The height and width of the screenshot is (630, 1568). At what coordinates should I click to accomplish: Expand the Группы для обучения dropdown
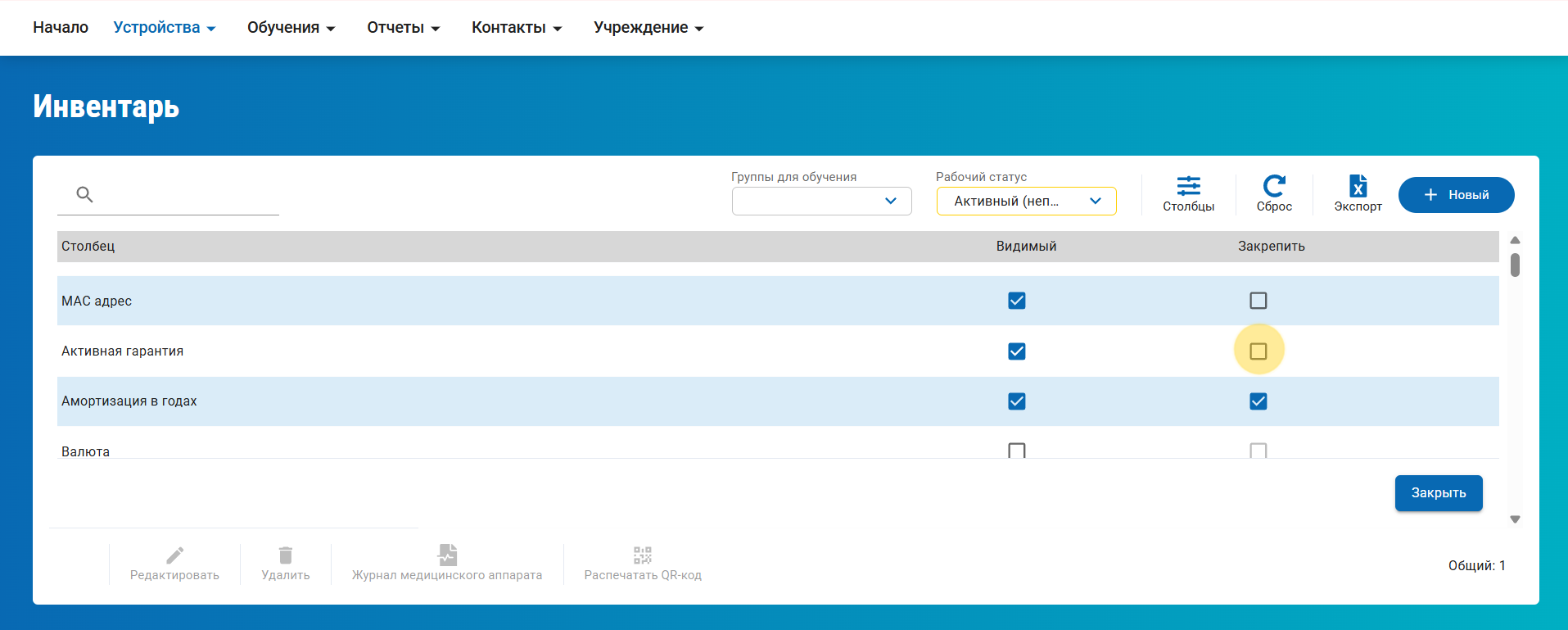(821, 201)
